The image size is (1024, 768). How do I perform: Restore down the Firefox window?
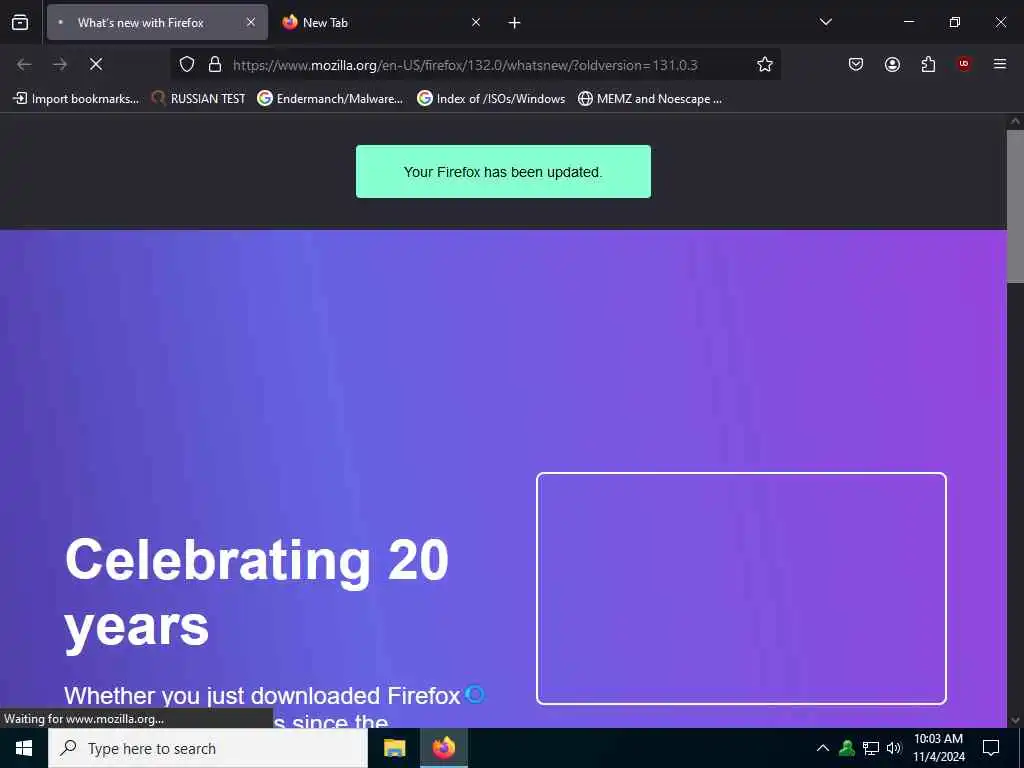click(955, 22)
